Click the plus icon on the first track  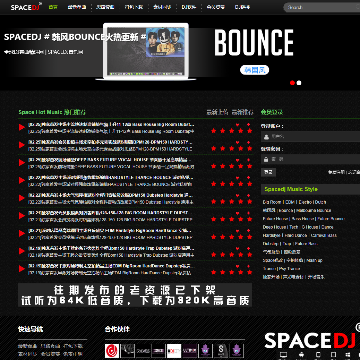pos(248,124)
